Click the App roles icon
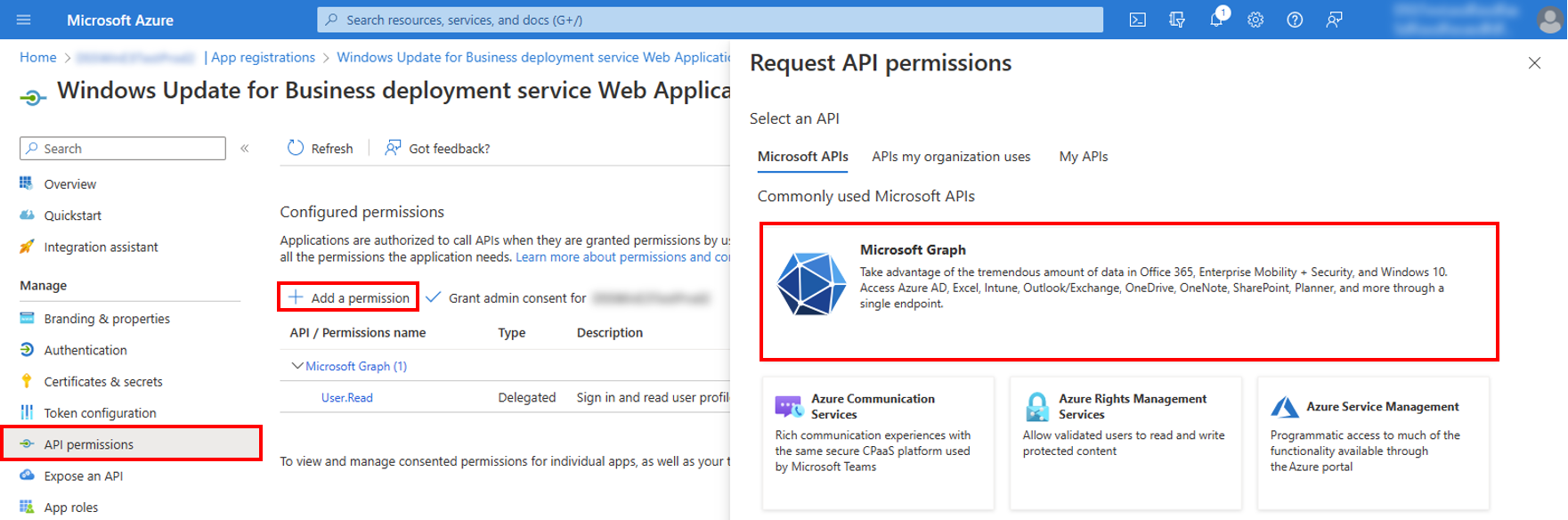 27,507
